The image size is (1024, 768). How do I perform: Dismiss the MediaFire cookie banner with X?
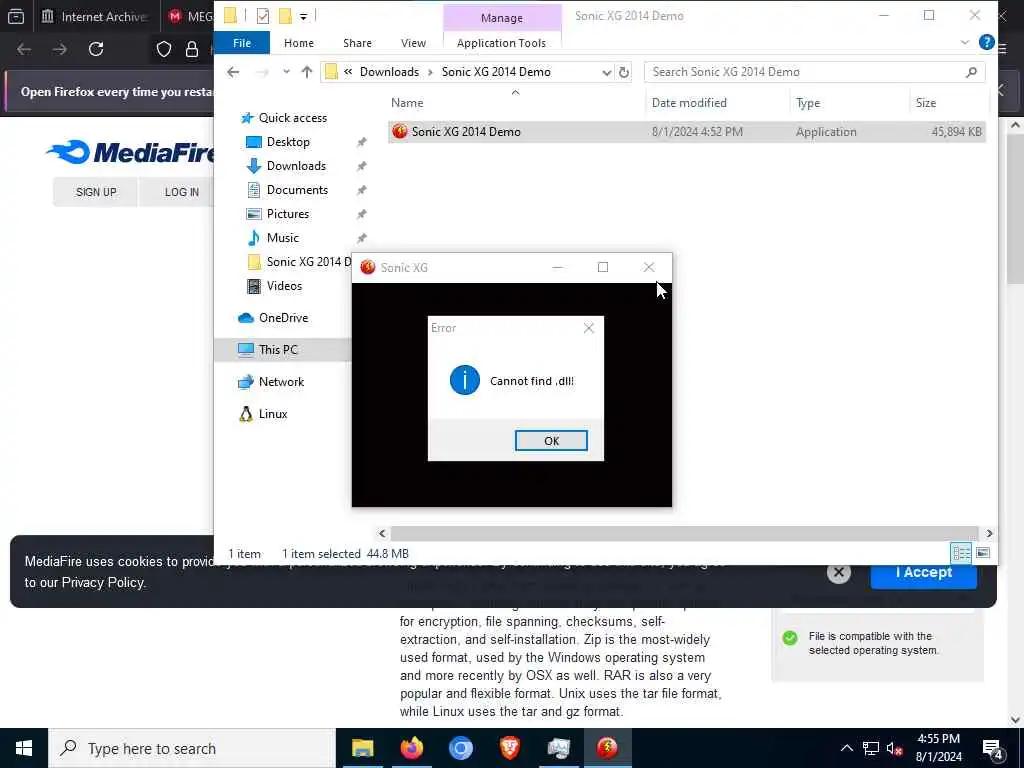(x=839, y=573)
